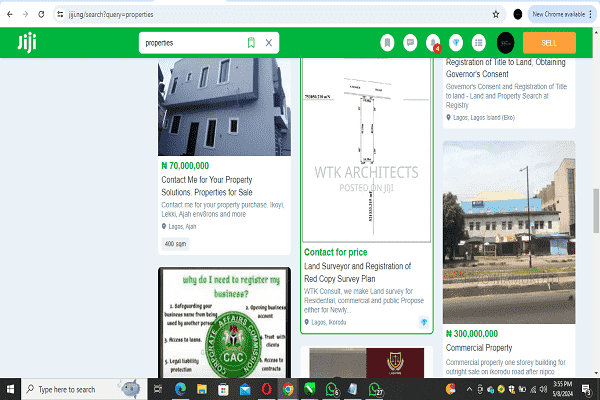600x400 pixels.
Task: Open saved bookmarks in Jiji header
Action: point(387,42)
